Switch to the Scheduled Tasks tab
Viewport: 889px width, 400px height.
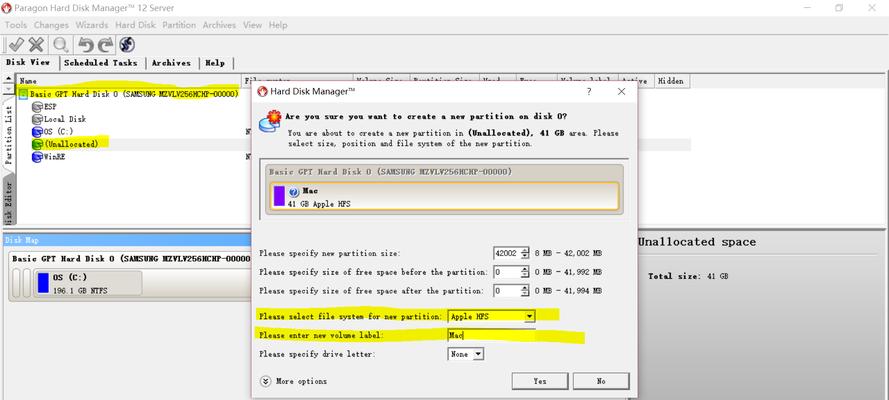click(100, 63)
